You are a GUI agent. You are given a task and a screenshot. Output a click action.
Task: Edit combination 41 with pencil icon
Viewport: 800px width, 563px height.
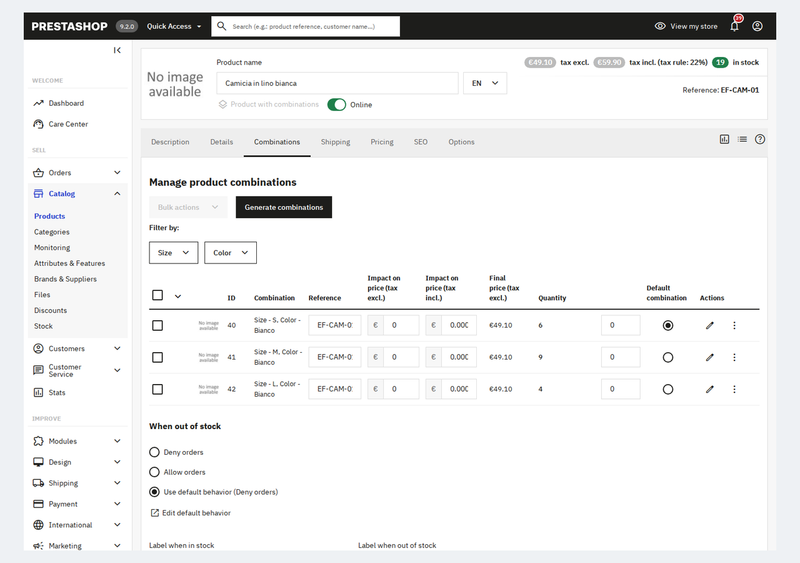click(710, 357)
